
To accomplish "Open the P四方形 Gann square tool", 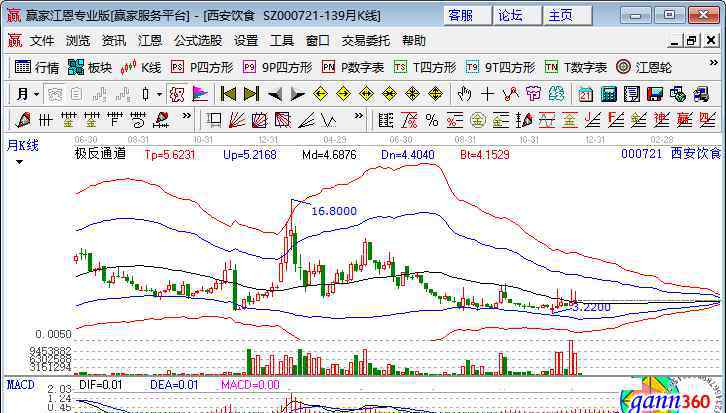I will (201, 68).
